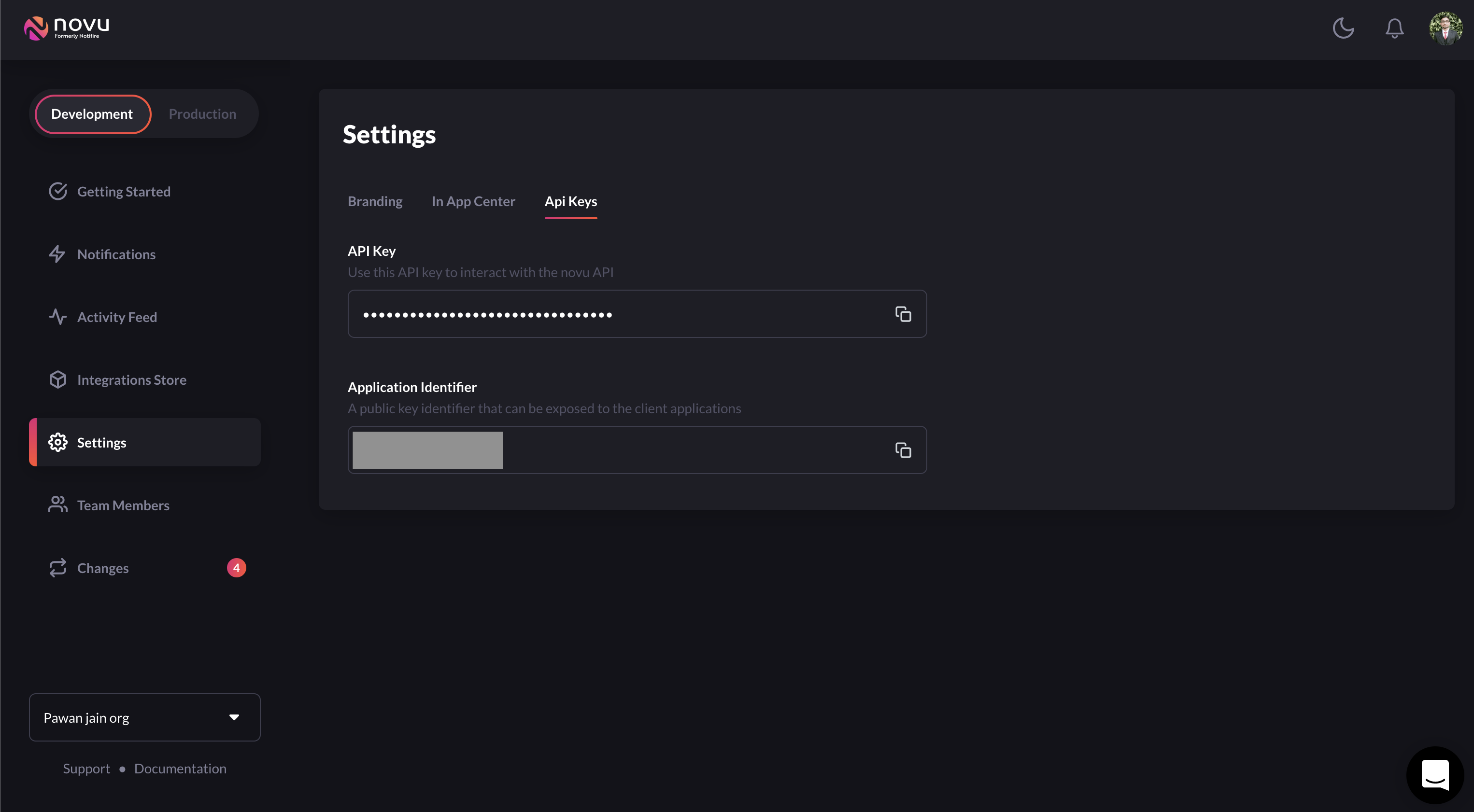
Task: Click the Team Members people icon
Action: 57,505
